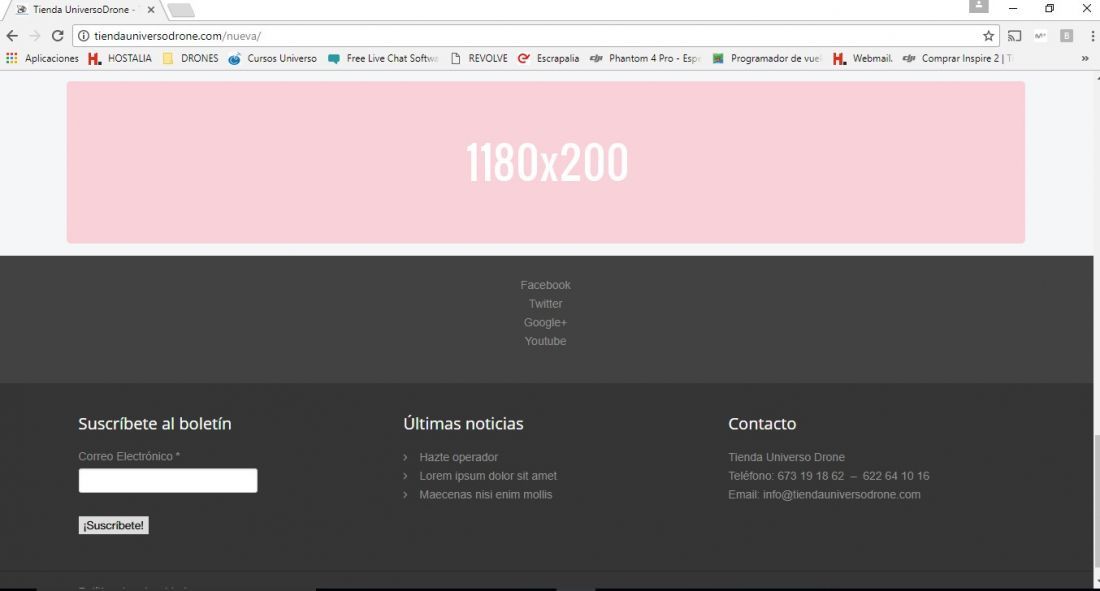1100x591 pixels.
Task: Open the Comprar Inspire 2 bookmark
Action: coord(958,58)
